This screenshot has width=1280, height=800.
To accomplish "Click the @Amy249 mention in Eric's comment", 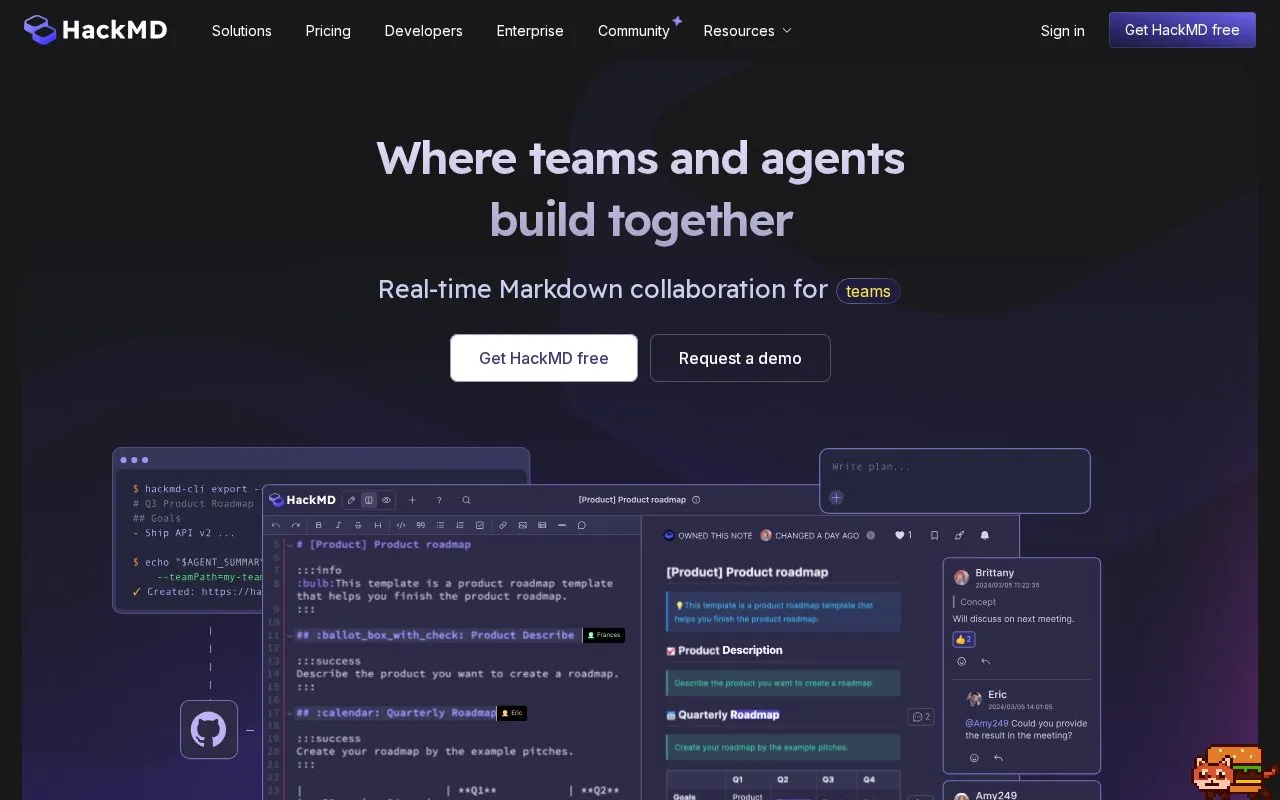I will point(986,723).
